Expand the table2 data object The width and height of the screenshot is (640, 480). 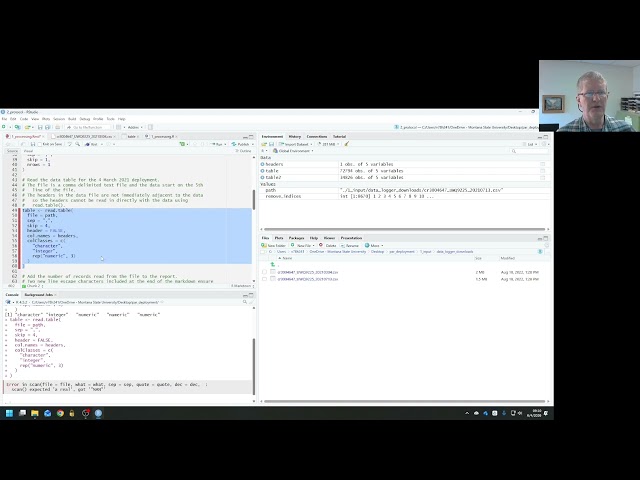[x=262, y=178]
